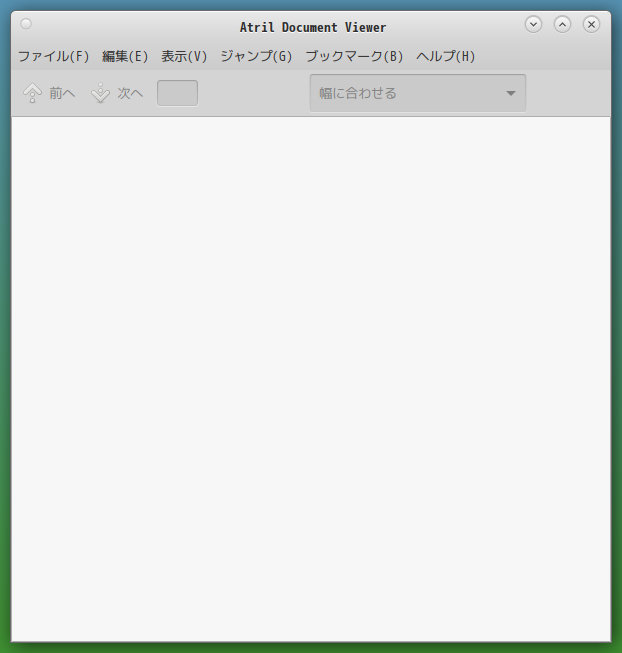Minimize the Atril window with down chevron
Screen dimensions: 622x653
533,24
